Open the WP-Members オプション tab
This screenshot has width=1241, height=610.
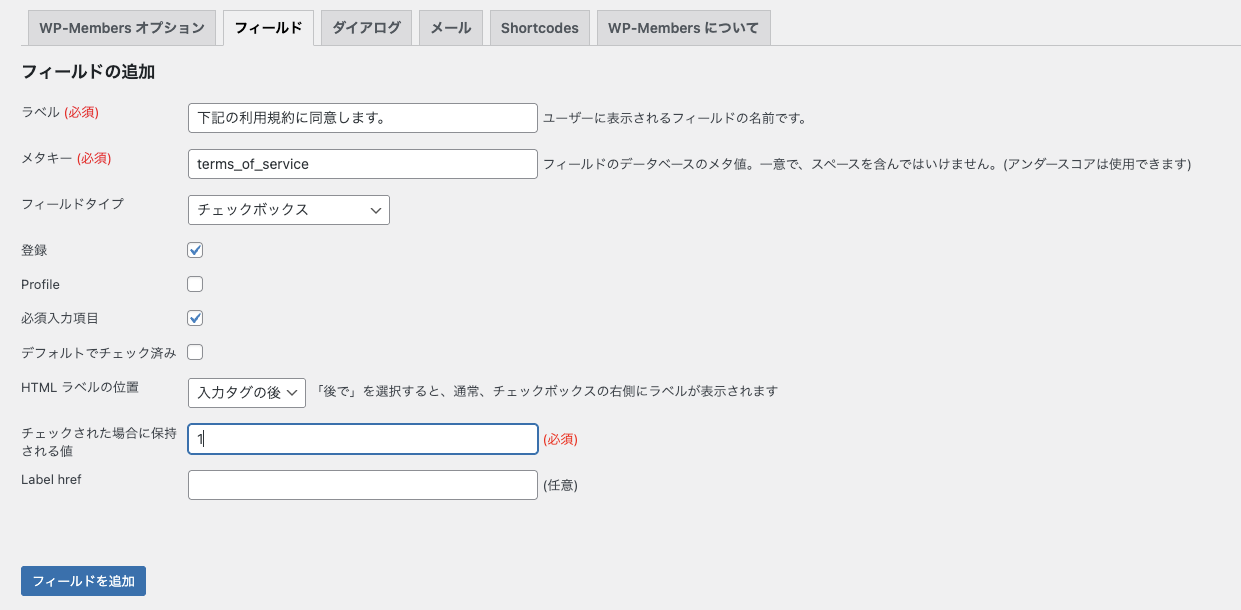[x=121, y=28]
